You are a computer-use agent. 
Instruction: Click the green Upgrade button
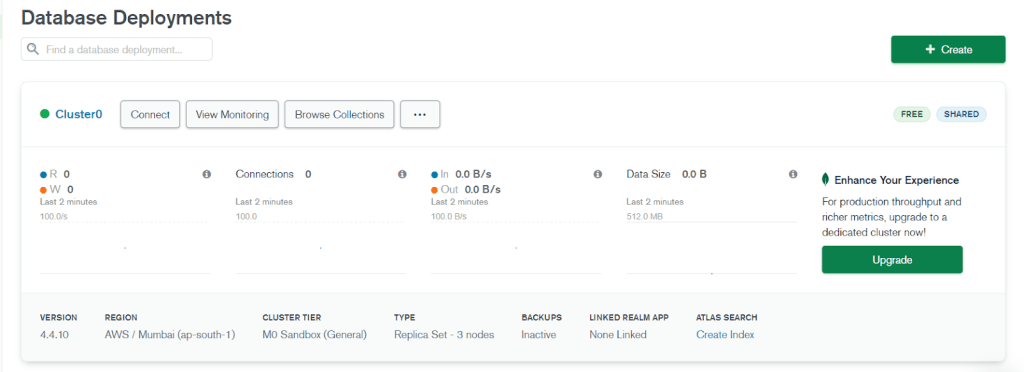892,260
